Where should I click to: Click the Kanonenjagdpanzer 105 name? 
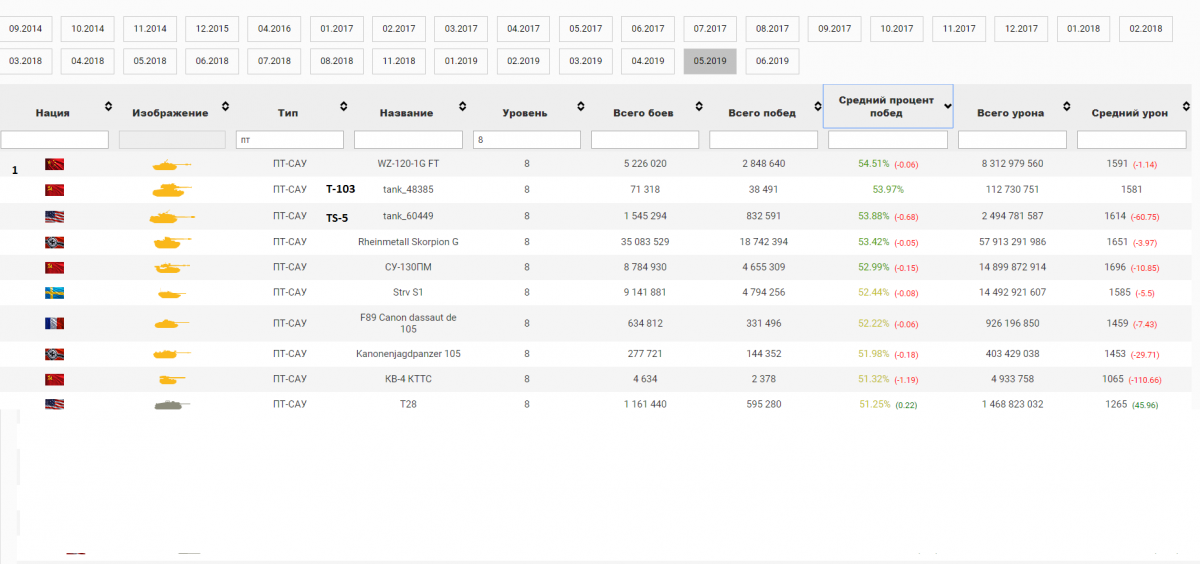tap(408, 354)
